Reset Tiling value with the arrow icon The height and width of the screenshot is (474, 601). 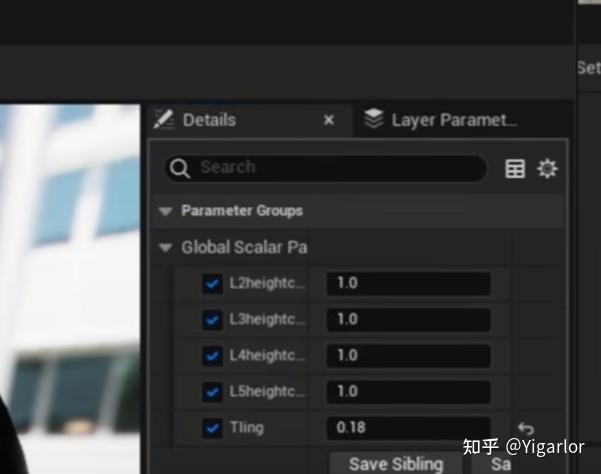(x=526, y=428)
